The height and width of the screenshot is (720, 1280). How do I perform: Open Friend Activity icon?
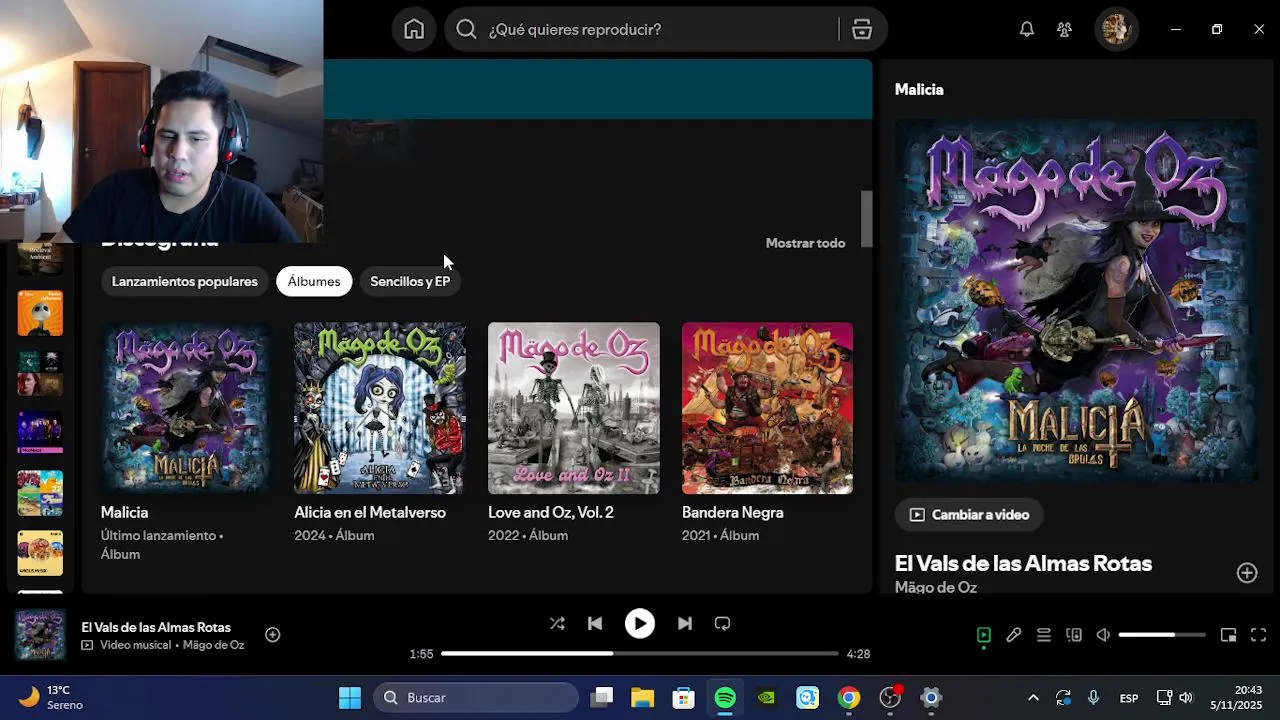[x=1065, y=29]
